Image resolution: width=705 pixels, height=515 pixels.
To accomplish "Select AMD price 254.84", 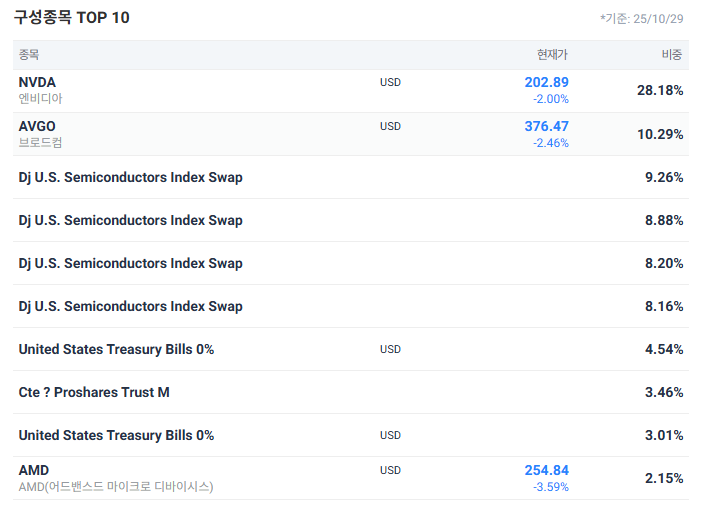I will click(x=546, y=470).
